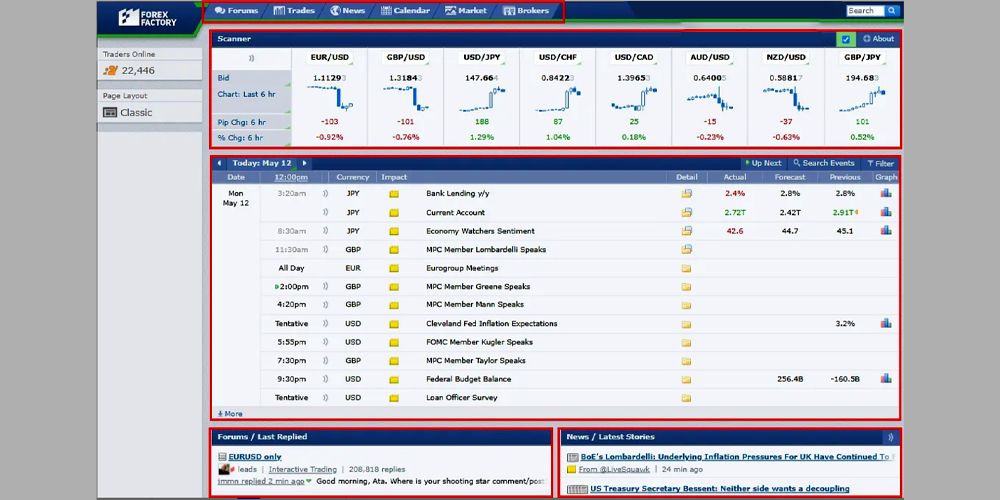
Task: Toggle alert bell for MPC Member Mann Speaks
Action: (x=325, y=305)
